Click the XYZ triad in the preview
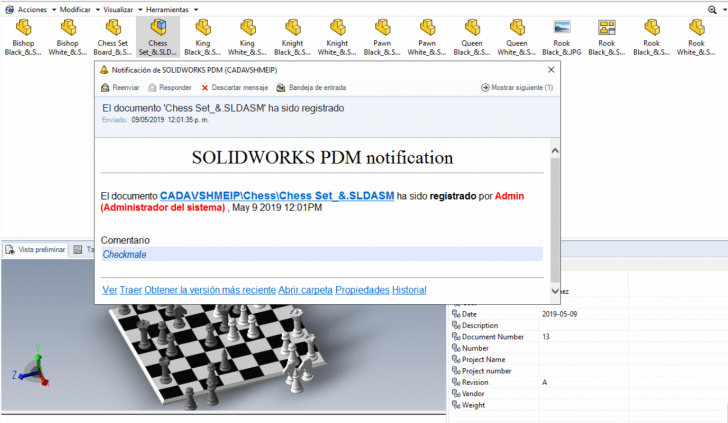This screenshot has height=423, width=728. [32, 366]
